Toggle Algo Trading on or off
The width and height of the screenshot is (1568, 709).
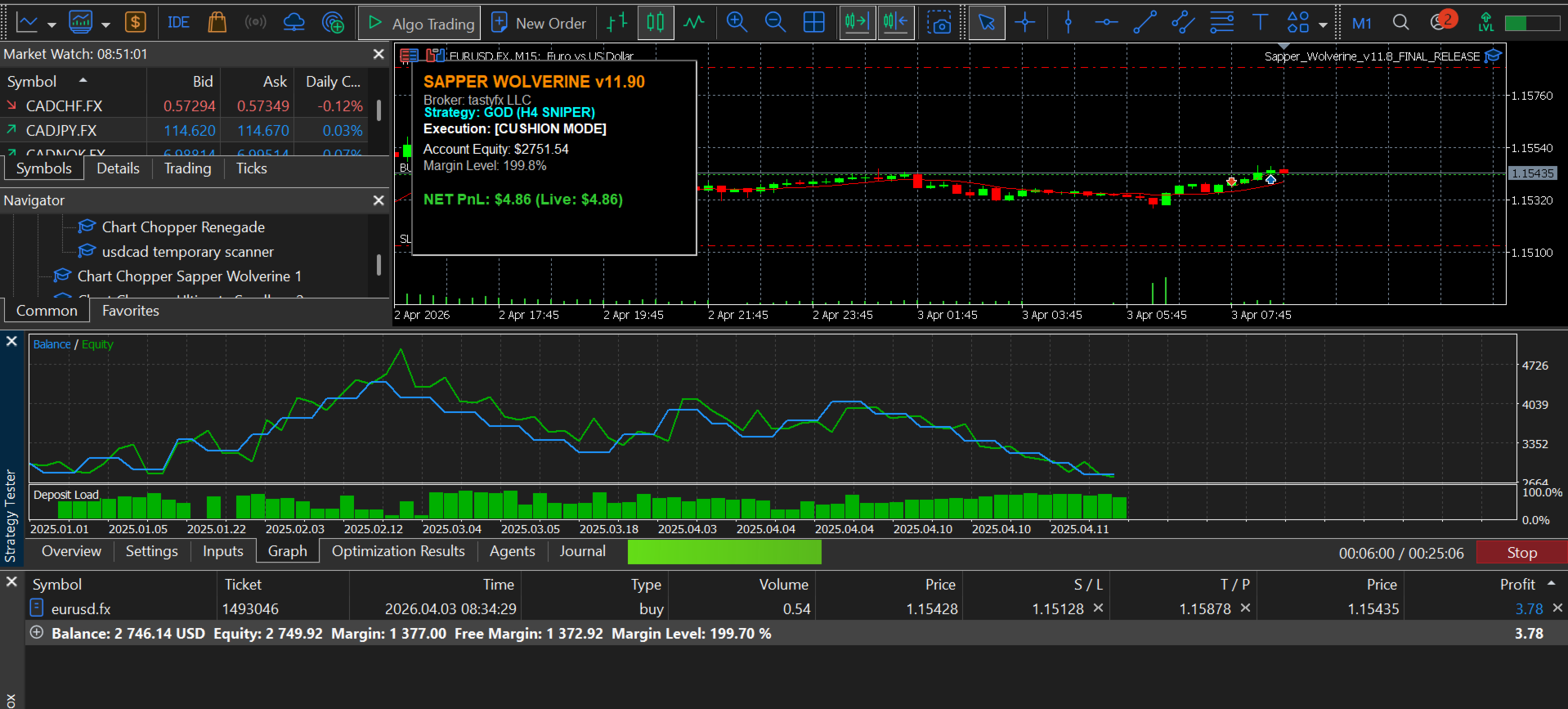point(420,23)
